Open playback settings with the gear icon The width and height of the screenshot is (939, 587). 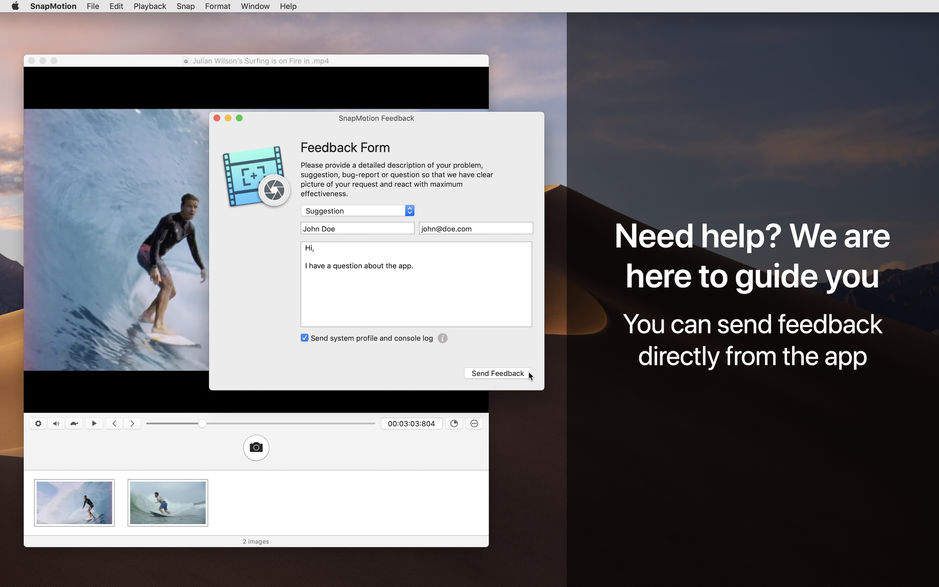pyautogui.click(x=38, y=423)
